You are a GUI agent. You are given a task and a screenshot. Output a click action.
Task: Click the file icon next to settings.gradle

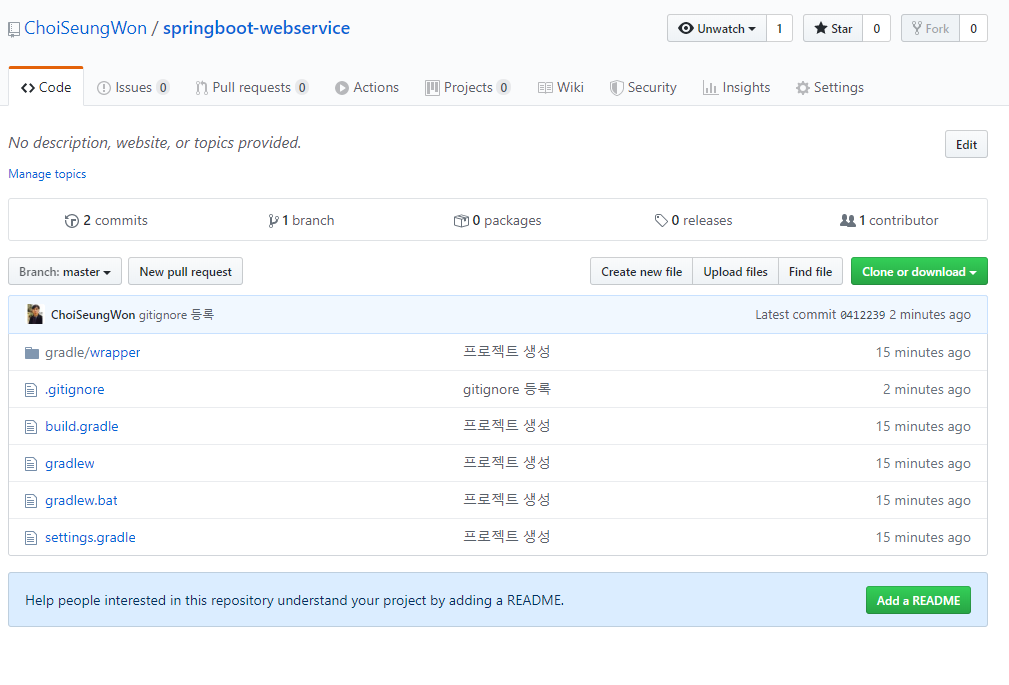coord(31,538)
